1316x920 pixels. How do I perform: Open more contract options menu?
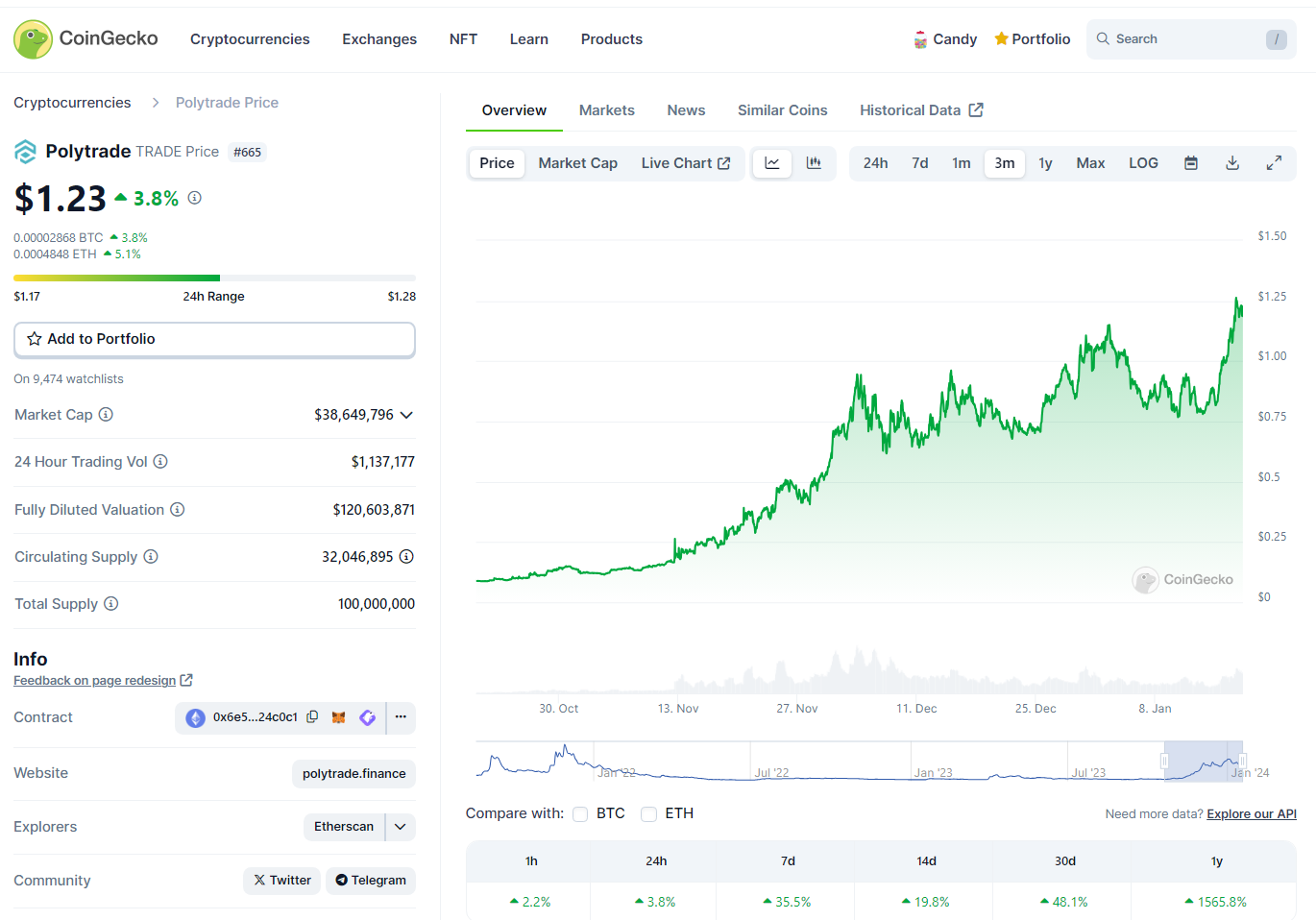(401, 717)
